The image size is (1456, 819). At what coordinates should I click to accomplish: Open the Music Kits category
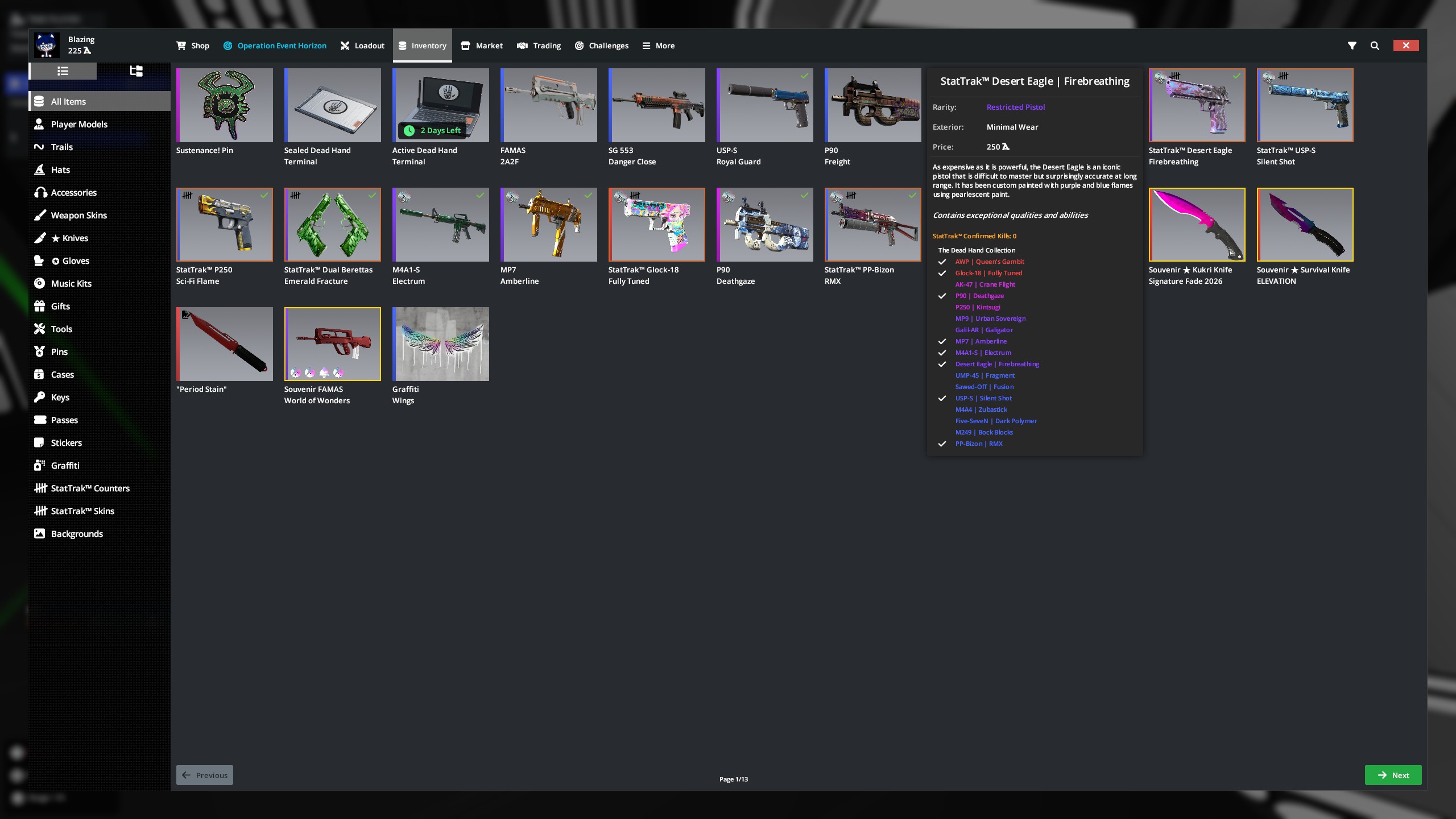[x=71, y=283]
